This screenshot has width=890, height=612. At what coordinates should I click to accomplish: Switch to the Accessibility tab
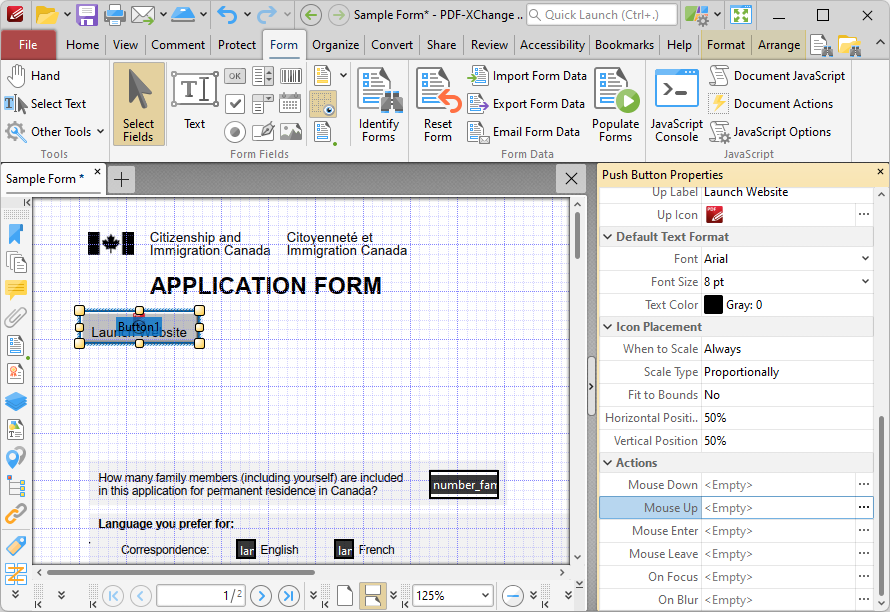(552, 45)
